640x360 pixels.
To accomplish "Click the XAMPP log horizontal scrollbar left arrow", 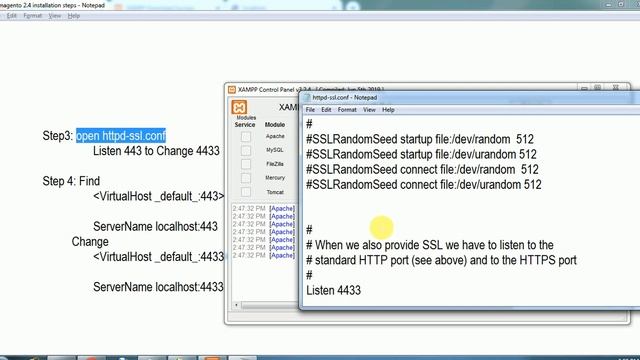I will click(x=236, y=305).
